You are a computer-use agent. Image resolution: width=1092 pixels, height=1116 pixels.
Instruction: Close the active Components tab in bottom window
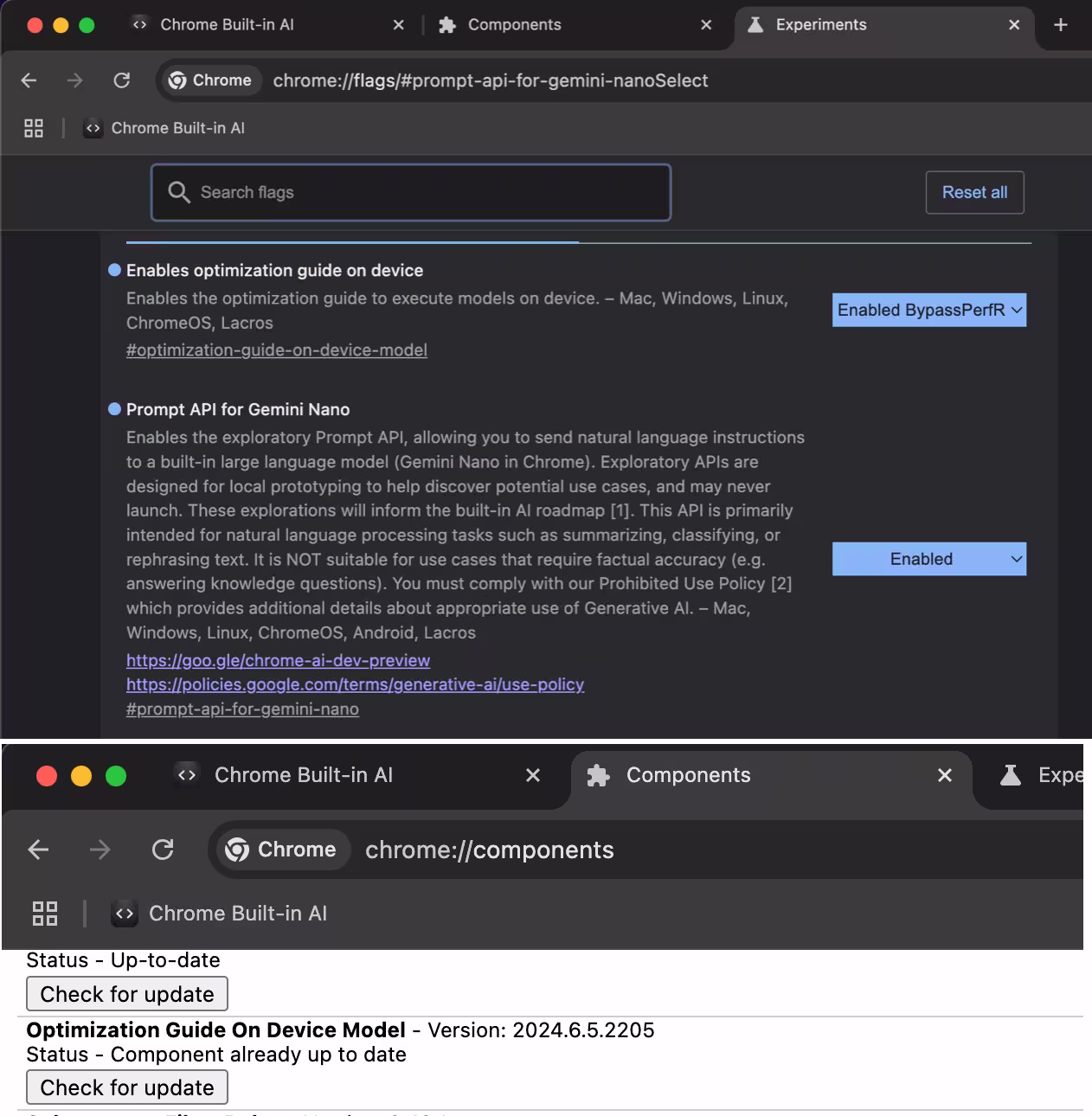pyautogui.click(x=945, y=775)
